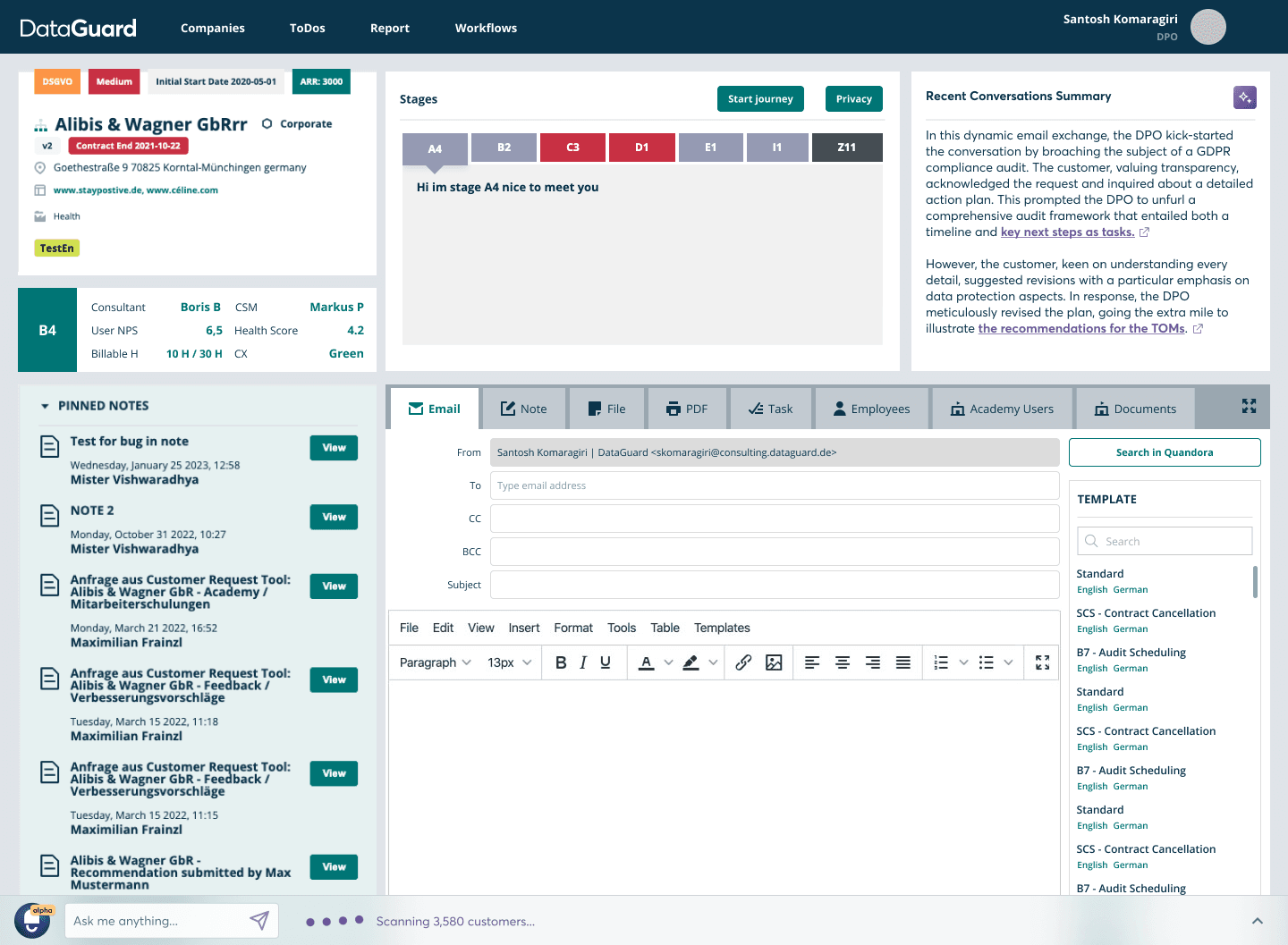This screenshot has height=945, width=1288.
Task: Click the user profile avatar
Action: (x=1208, y=27)
